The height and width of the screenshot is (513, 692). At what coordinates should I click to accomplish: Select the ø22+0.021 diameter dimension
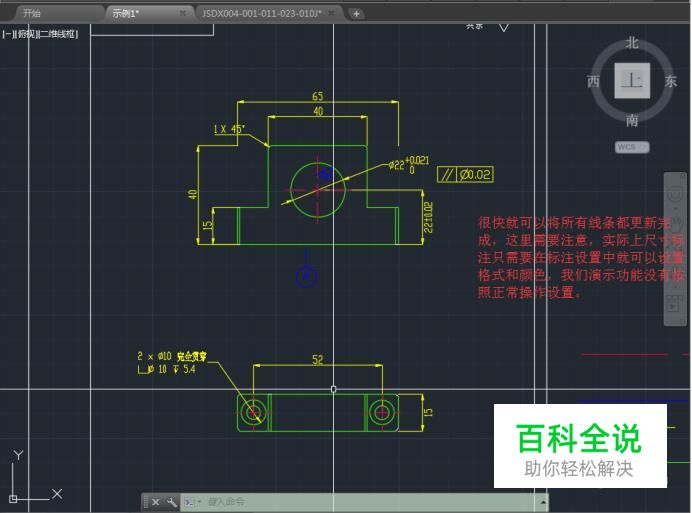click(x=408, y=164)
